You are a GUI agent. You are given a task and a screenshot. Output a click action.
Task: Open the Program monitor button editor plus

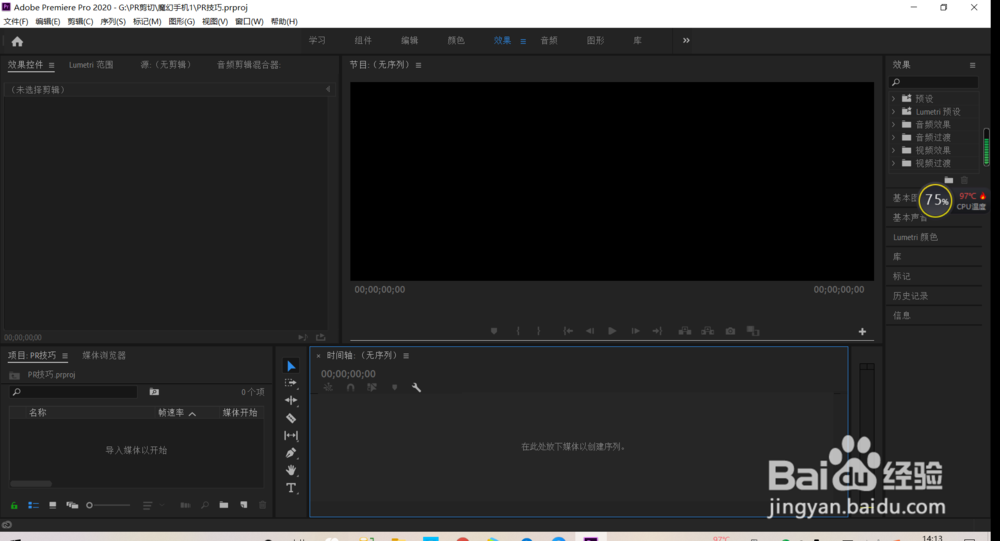point(862,331)
